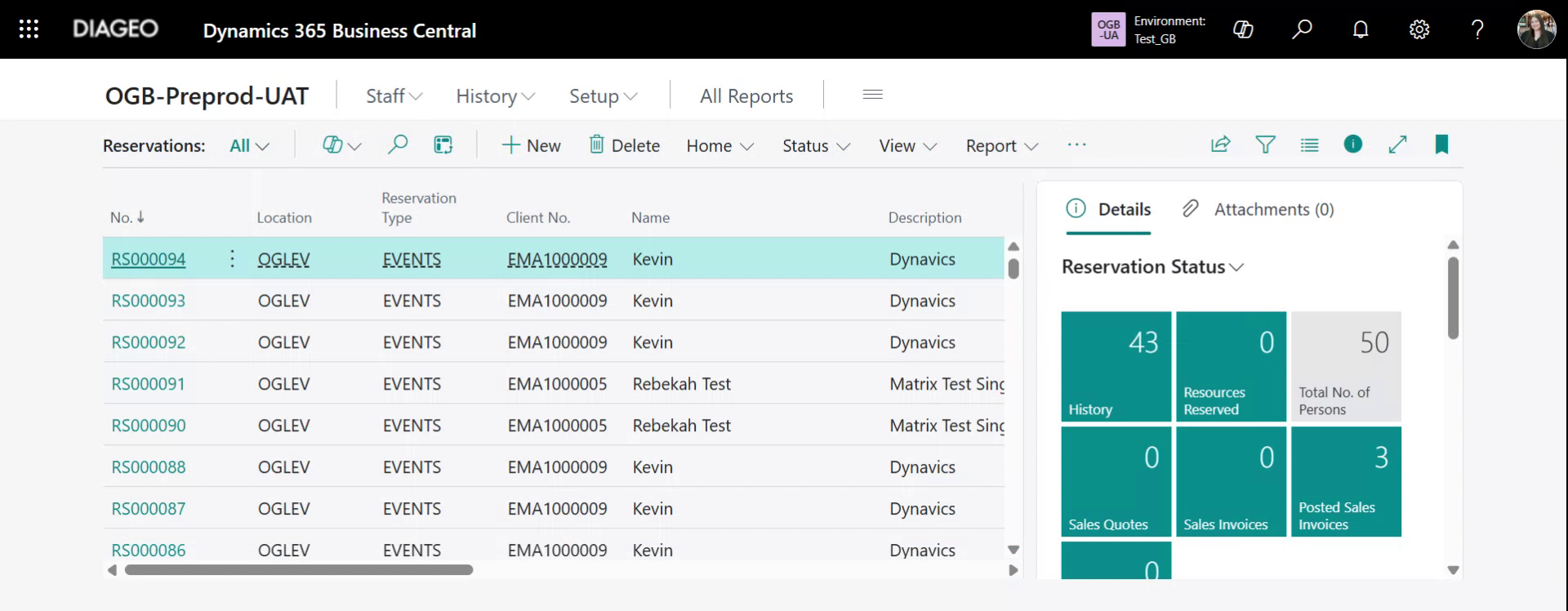Open the settings gear
The width and height of the screenshot is (1568, 611).
[x=1419, y=29]
